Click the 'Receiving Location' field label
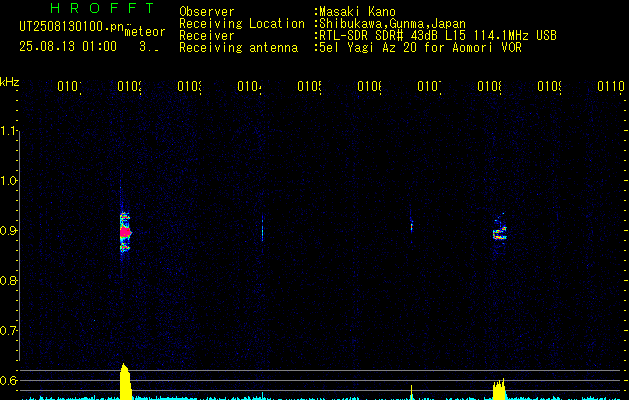629x400 pixels. point(242,24)
